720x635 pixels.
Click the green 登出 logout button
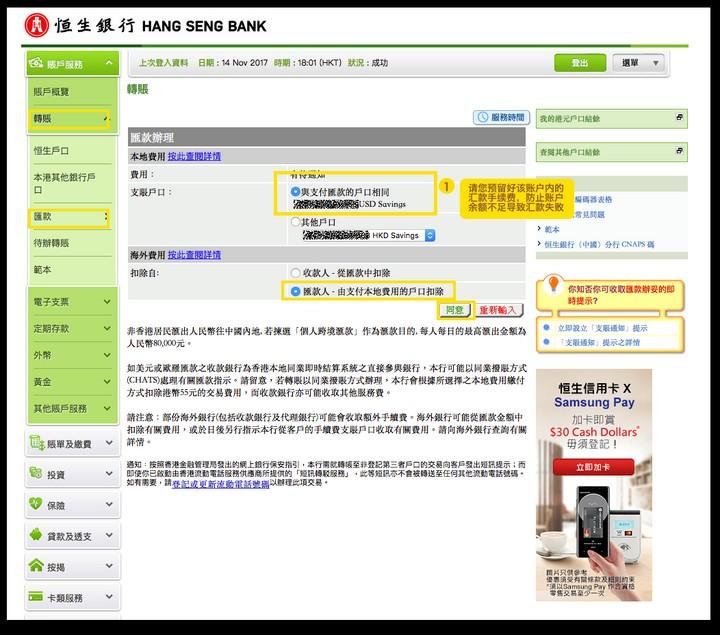click(580, 63)
